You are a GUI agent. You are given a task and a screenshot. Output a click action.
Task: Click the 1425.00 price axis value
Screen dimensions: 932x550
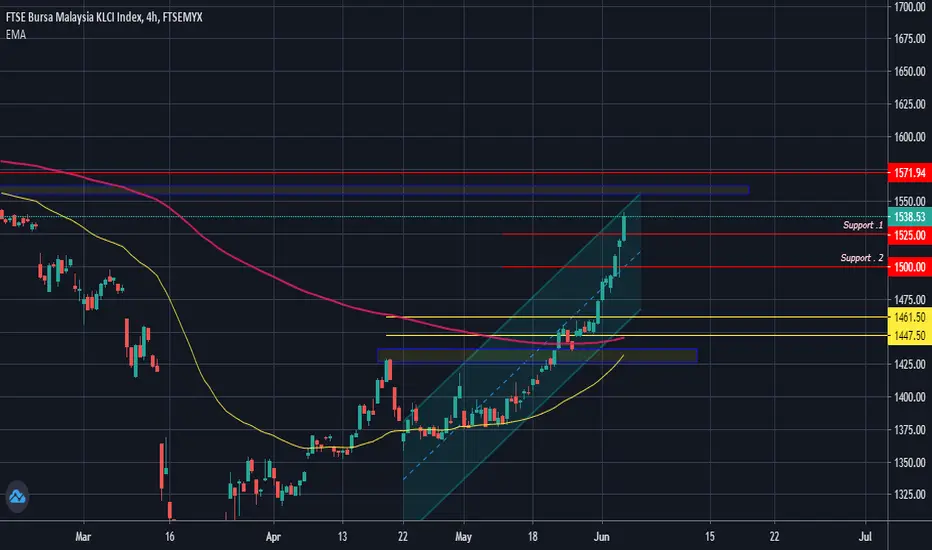910,364
